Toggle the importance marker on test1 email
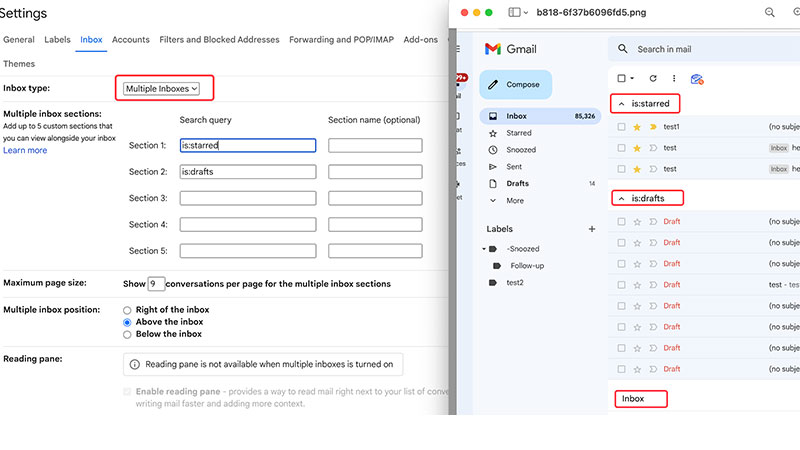Screen dimensions: 800x450 point(653,127)
